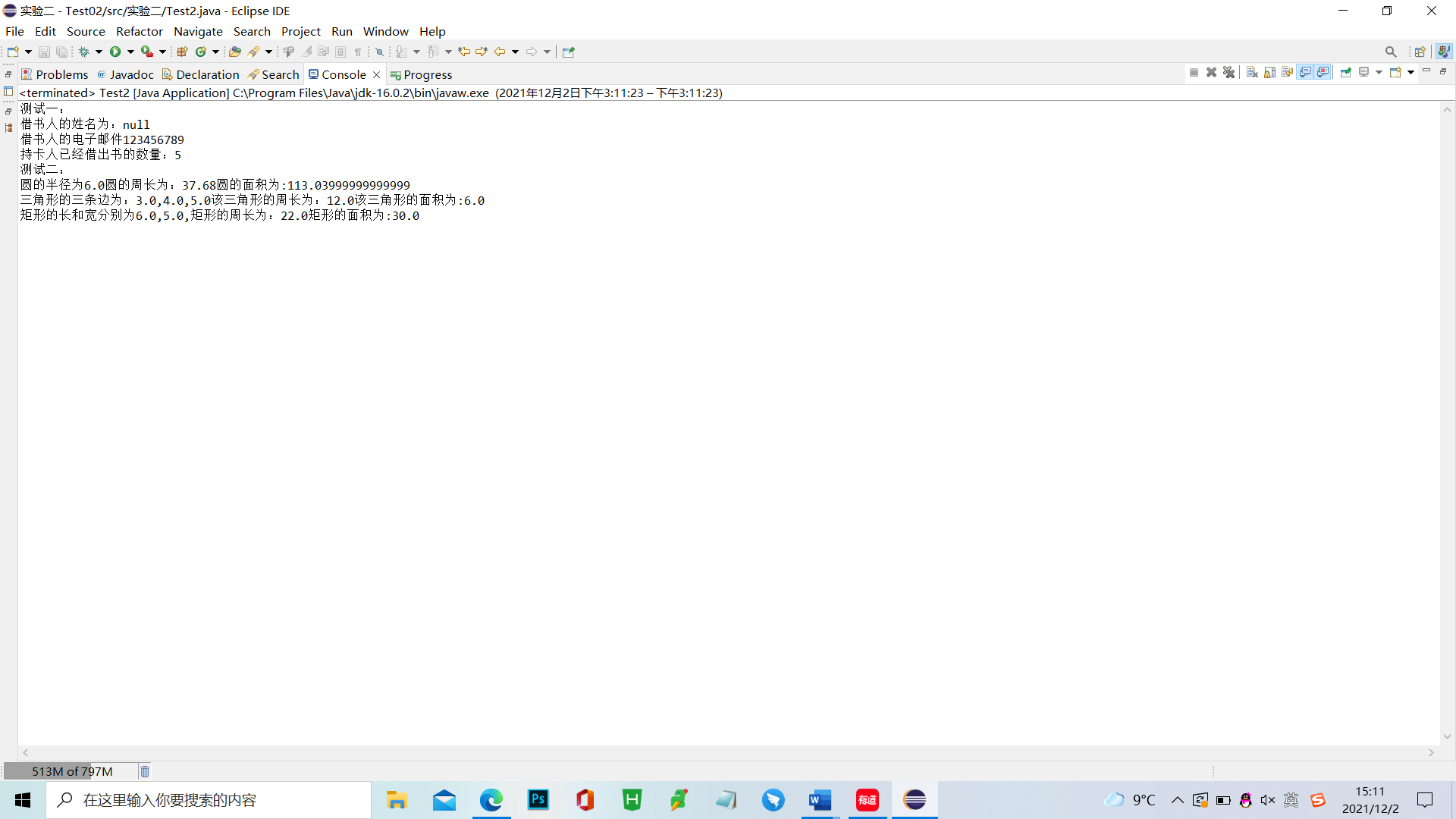Screen dimensions: 1456x819
Task: Open the Display Selected Console dropdown
Action: tap(1379, 72)
